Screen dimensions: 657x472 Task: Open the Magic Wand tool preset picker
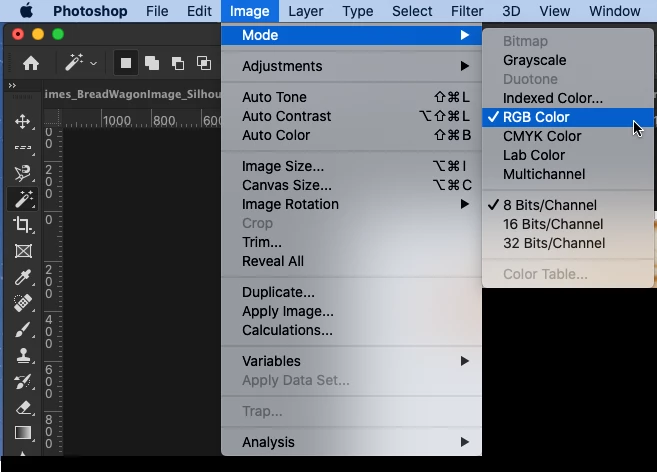(x=93, y=64)
